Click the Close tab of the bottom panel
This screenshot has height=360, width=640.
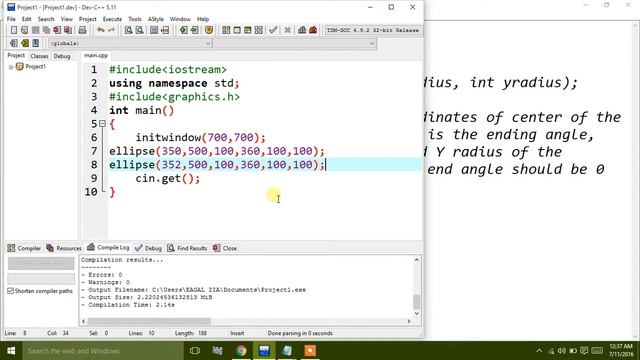225,248
